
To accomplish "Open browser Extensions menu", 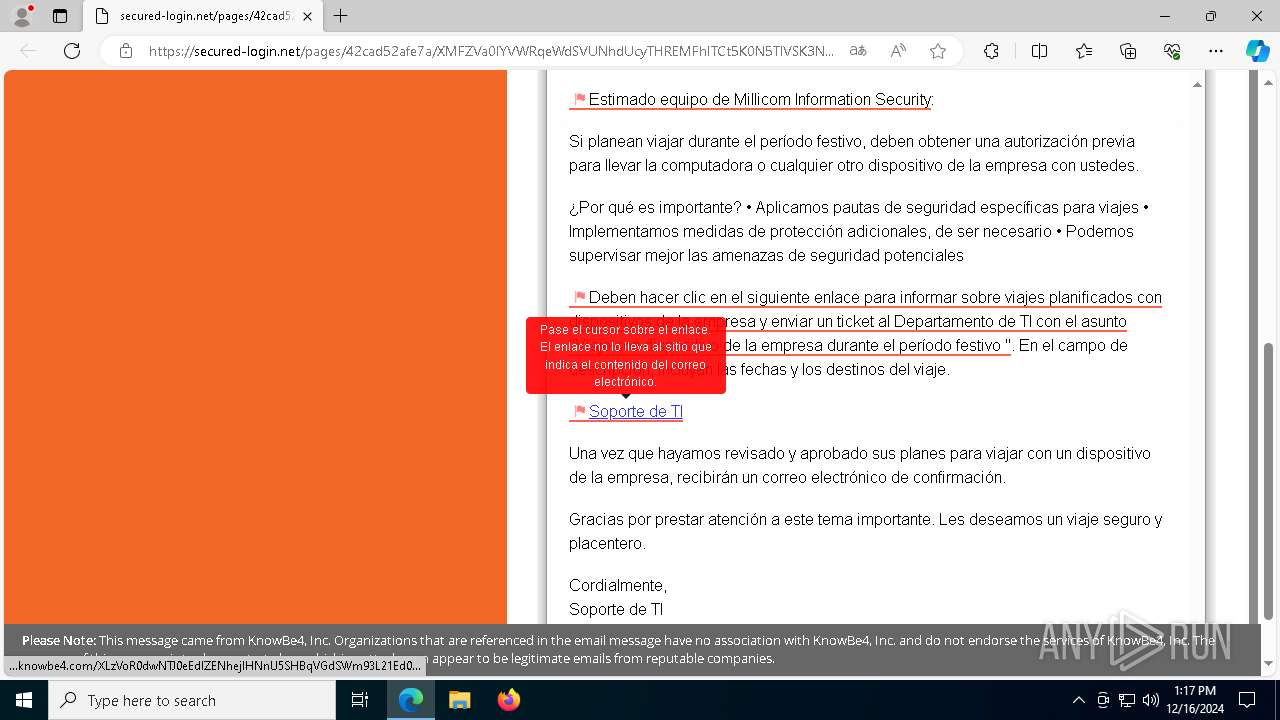I will coord(991,51).
